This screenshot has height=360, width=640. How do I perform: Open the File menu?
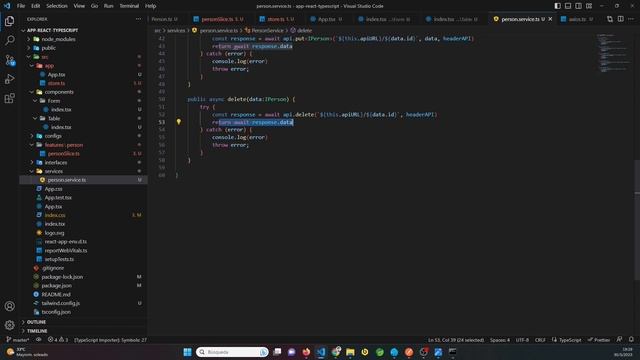[x=21, y=6]
